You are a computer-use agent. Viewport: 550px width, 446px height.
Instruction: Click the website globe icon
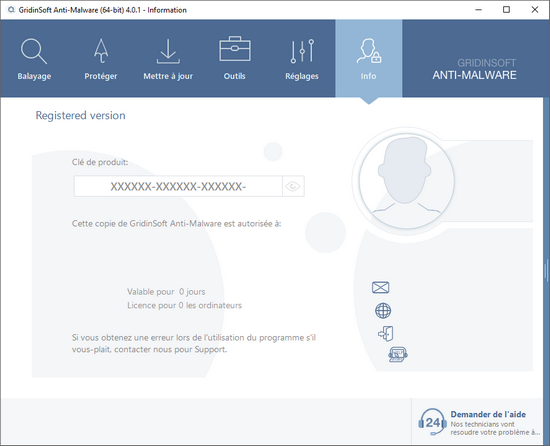tap(383, 311)
